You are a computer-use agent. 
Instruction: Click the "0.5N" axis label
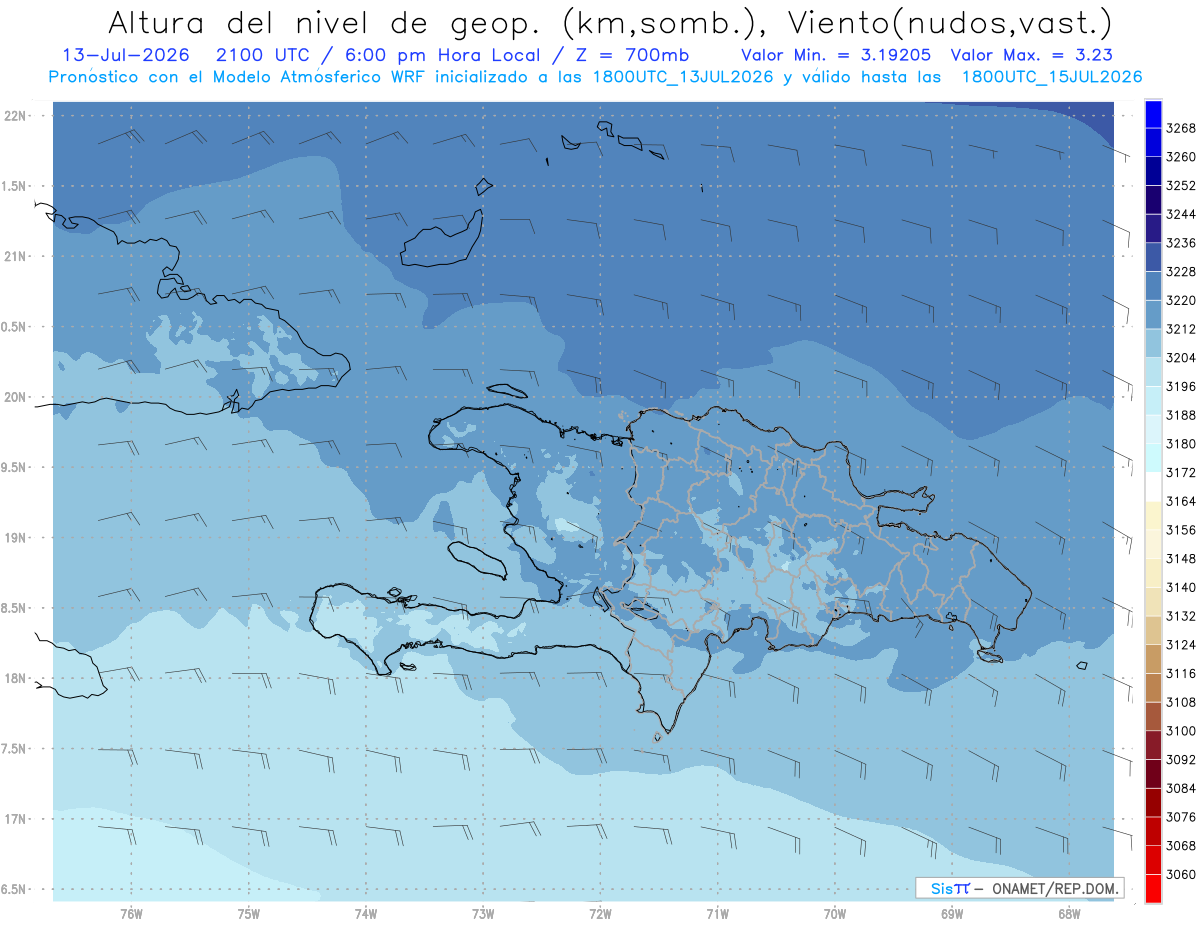(15, 327)
